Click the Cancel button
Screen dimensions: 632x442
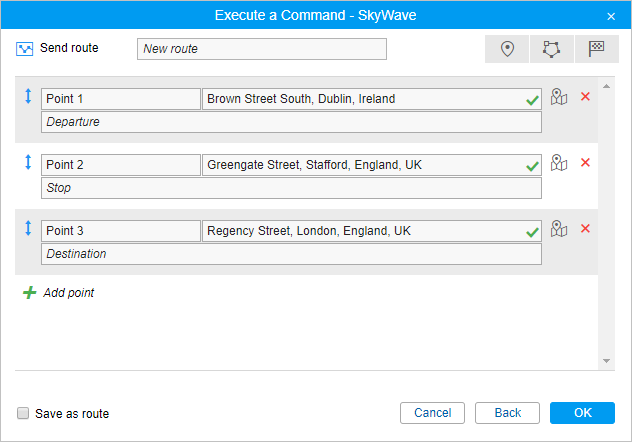[x=432, y=413]
